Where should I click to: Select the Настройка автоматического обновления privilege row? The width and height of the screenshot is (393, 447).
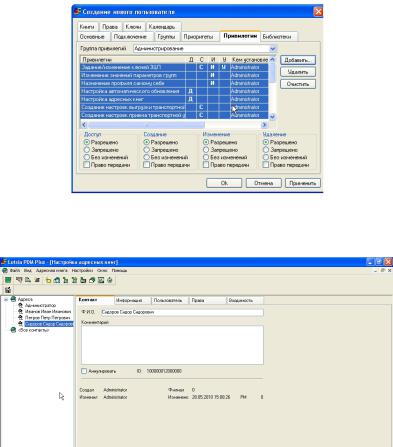coord(174,91)
